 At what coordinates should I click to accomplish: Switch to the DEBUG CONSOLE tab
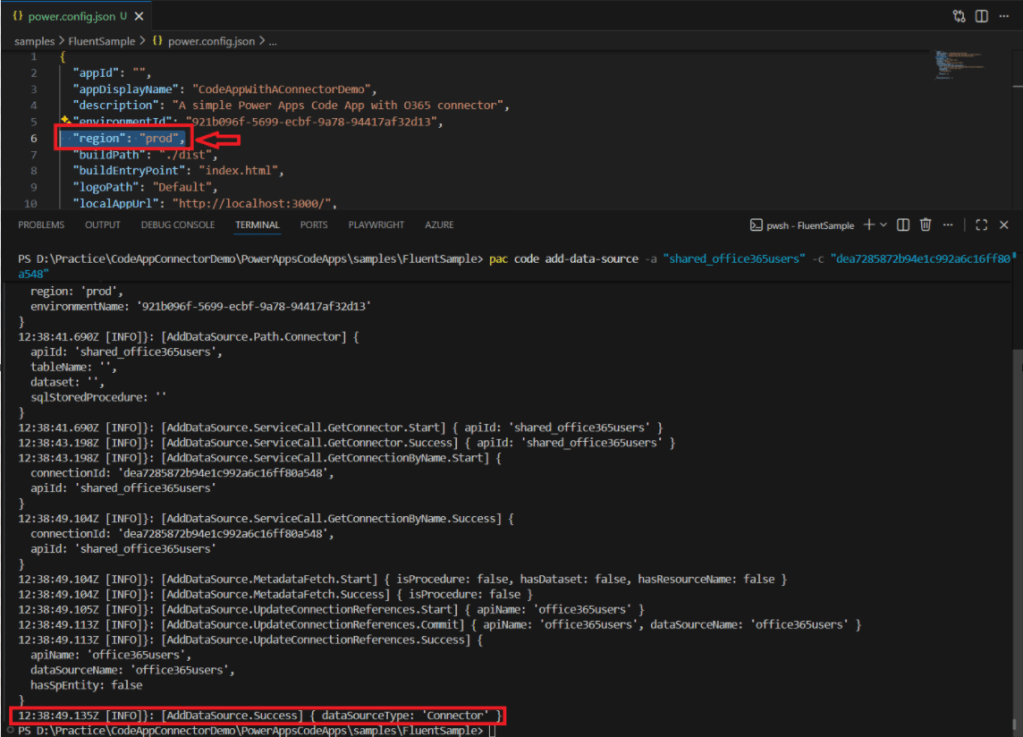[177, 225]
